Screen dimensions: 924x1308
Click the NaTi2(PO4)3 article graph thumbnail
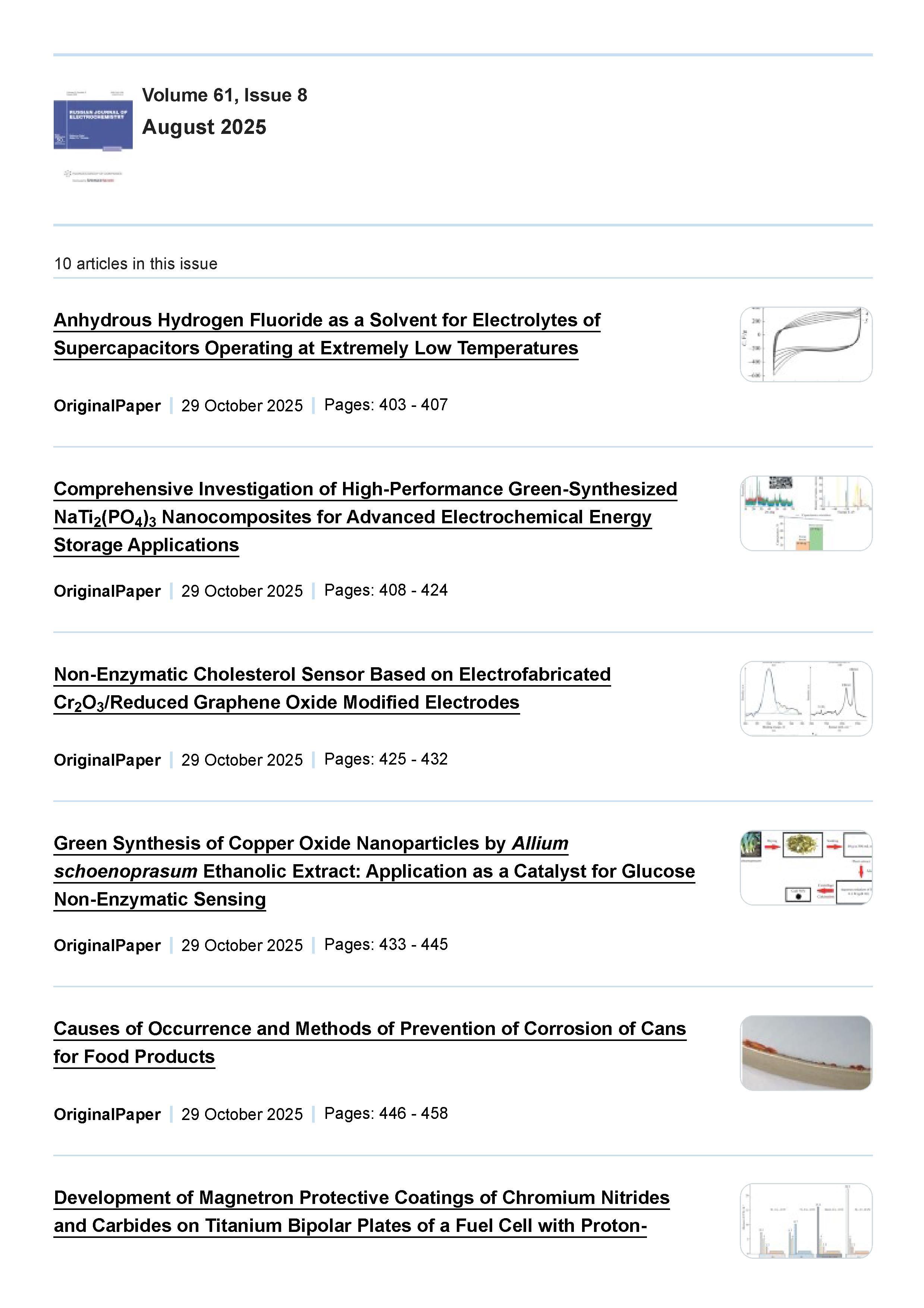pos(805,513)
